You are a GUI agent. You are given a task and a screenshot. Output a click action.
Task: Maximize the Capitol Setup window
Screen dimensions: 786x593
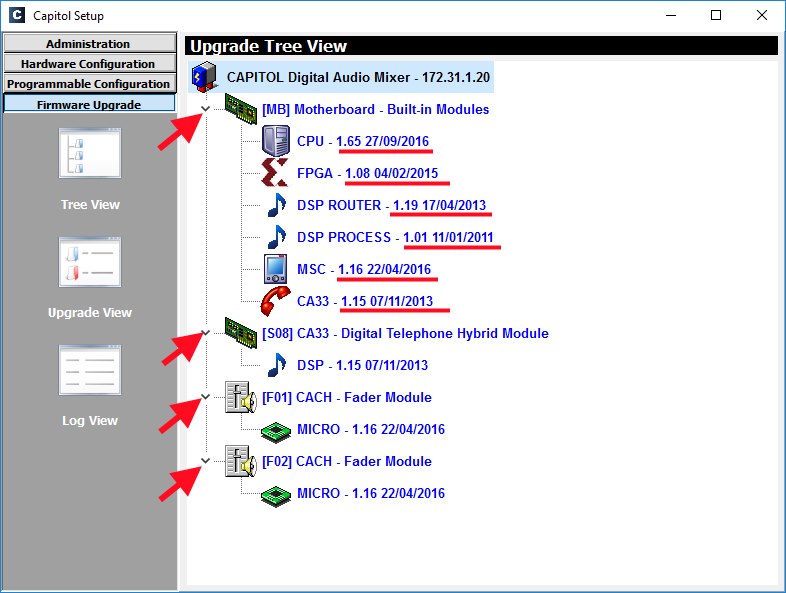[x=716, y=15]
